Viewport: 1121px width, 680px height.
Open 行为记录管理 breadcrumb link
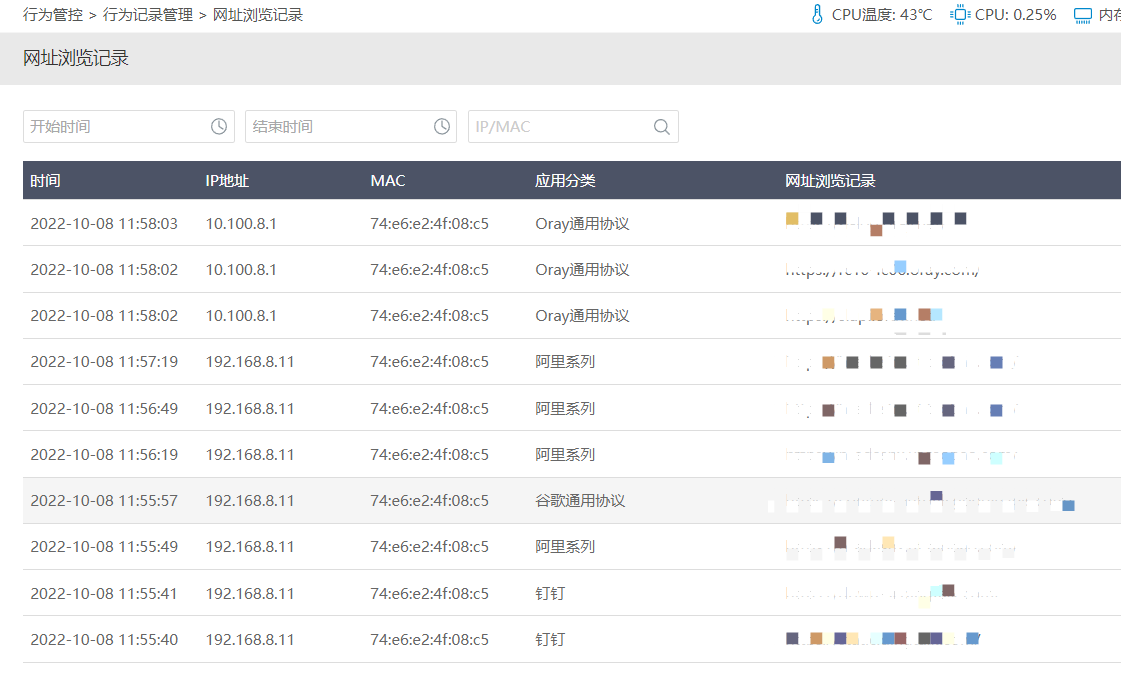pyautogui.click(x=148, y=15)
